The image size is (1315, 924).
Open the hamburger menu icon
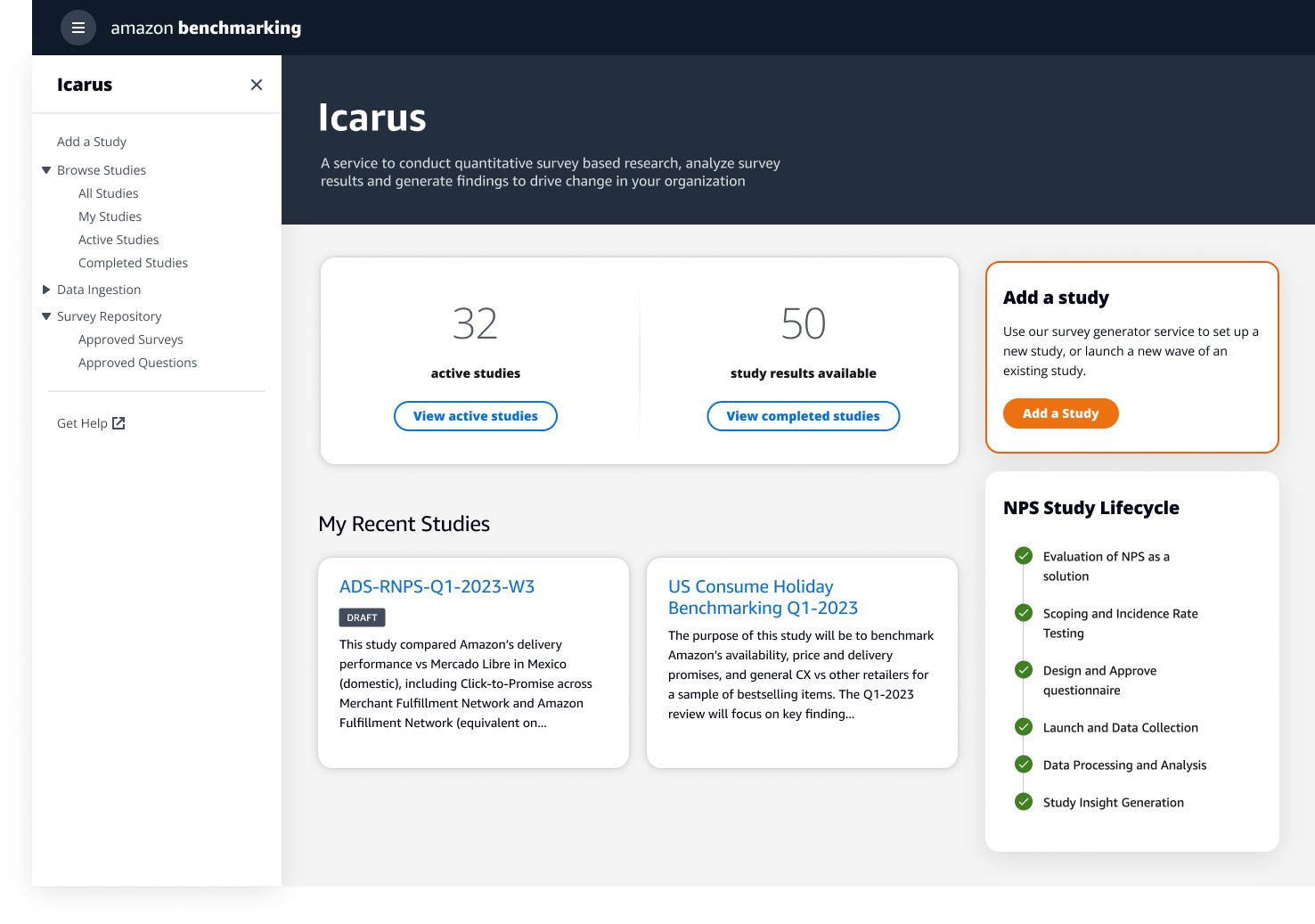coord(78,28)
